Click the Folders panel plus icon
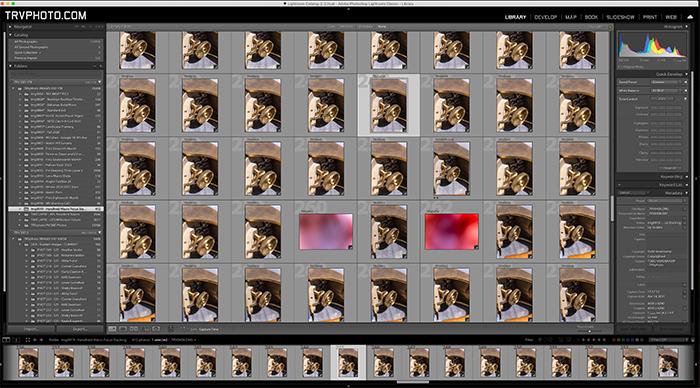700x388 pixels. (x=100, y=66)
